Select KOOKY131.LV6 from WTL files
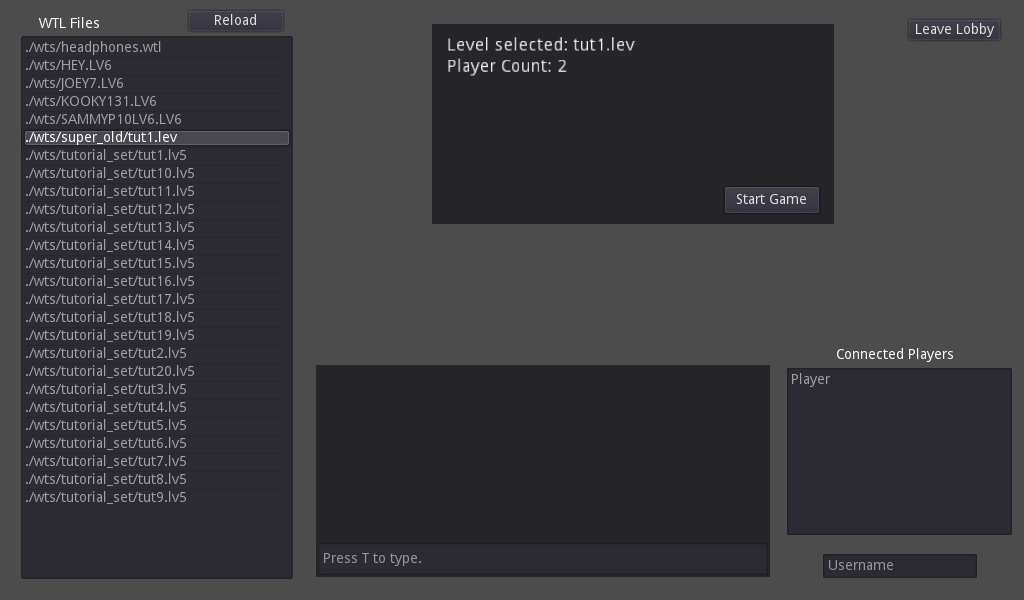 [x=91, y=101]
